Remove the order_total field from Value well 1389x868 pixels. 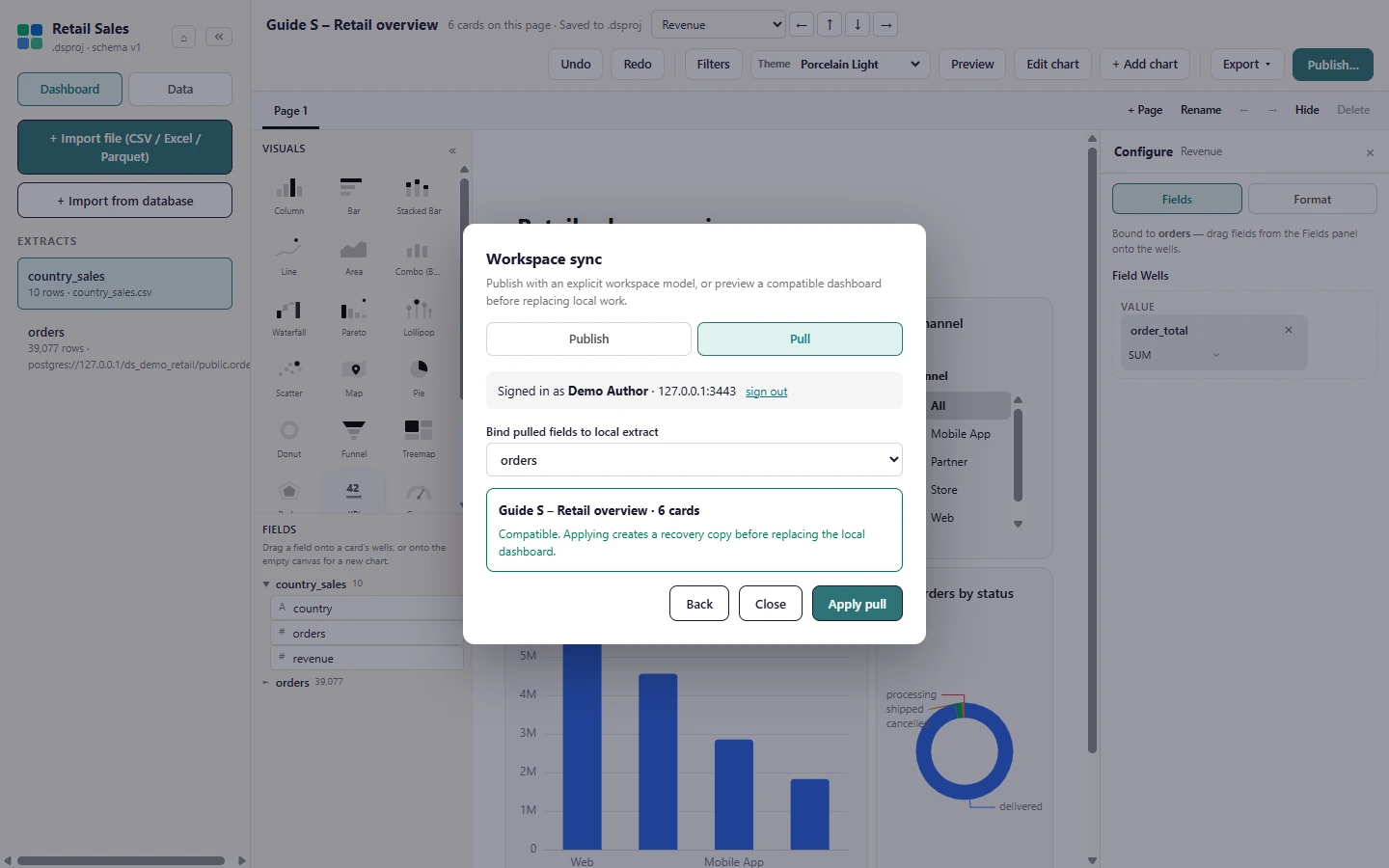1289,330
